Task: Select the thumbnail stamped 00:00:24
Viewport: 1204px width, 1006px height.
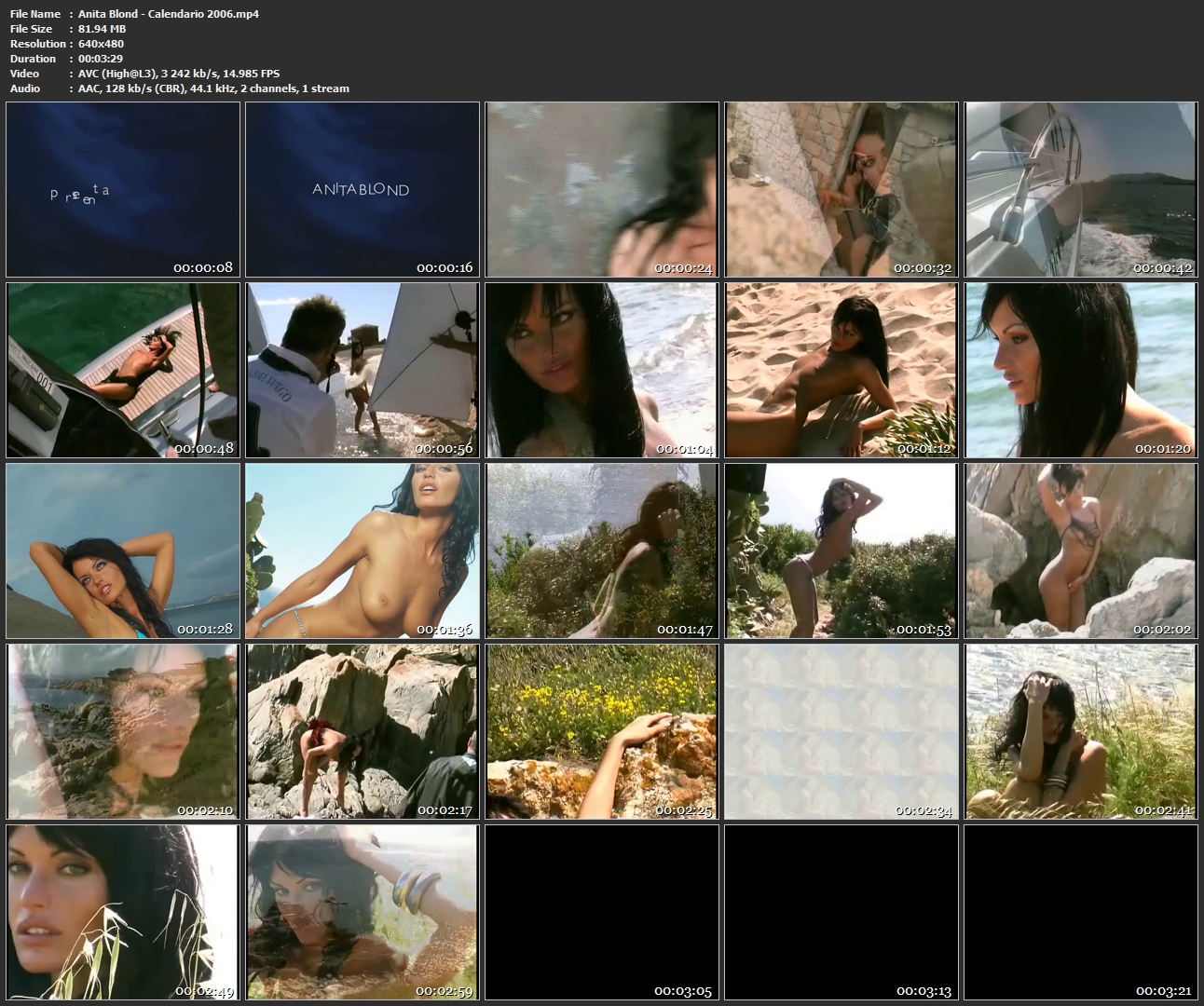Action: 602,189
